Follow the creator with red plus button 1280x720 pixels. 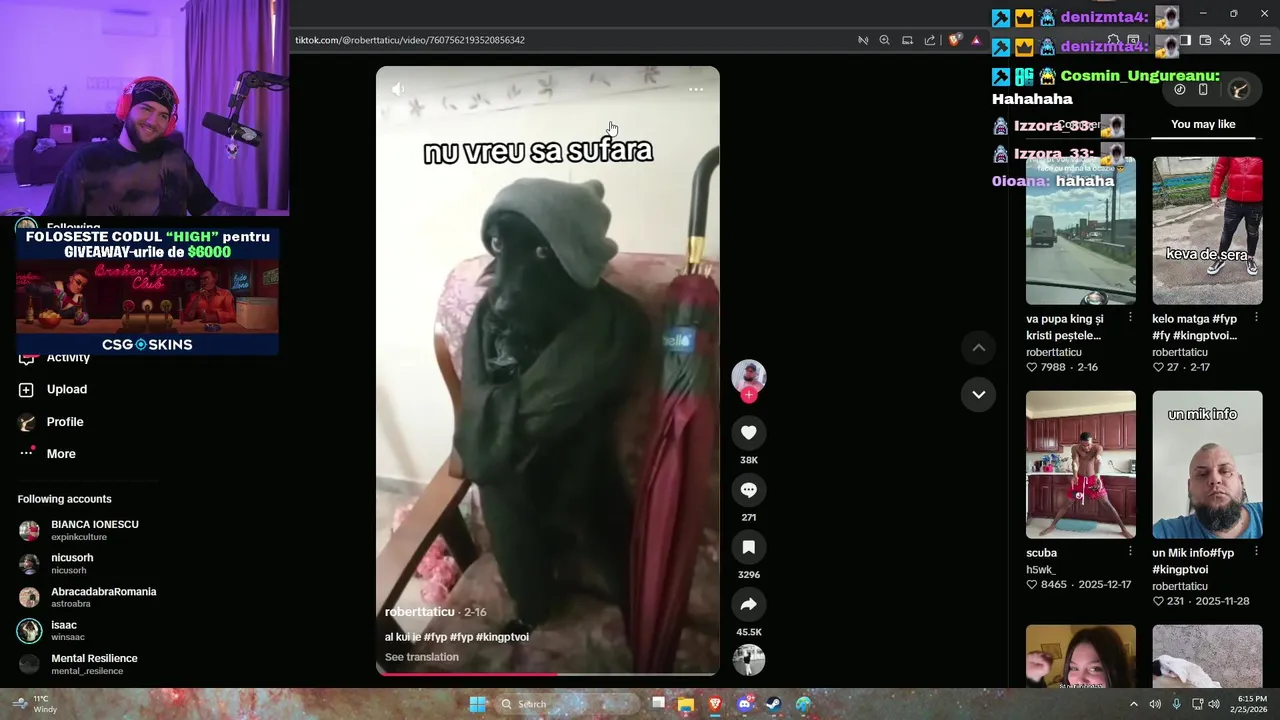[749, 395]
